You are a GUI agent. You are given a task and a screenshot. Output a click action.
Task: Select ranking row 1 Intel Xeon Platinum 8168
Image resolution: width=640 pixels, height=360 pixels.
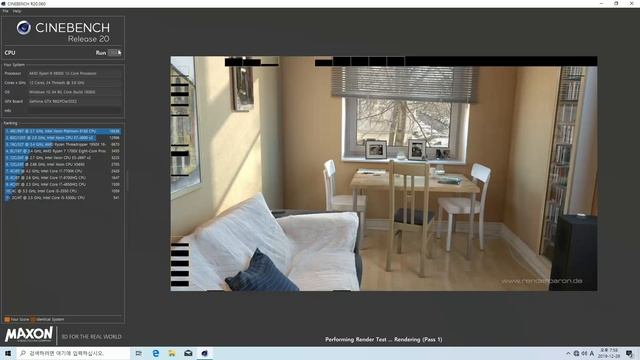pyautogui.click(x=63, y=131)
